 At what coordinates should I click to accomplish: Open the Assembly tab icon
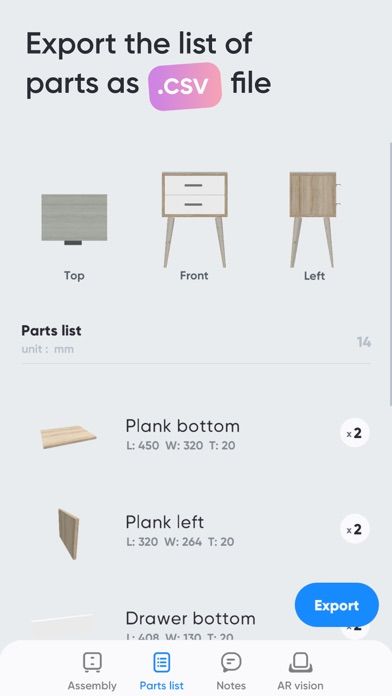click(x=92, y=662)
